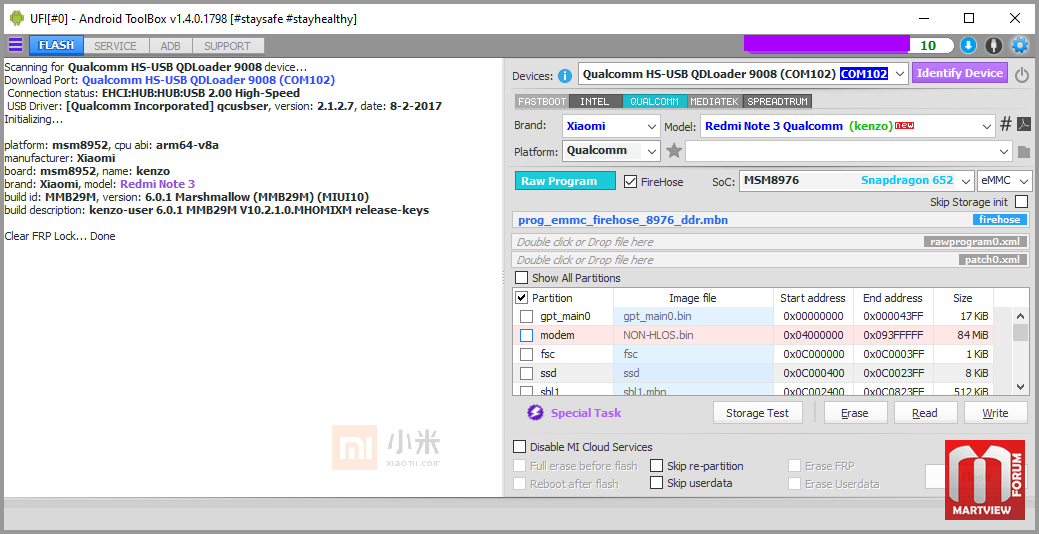Select the INTEL mode tab
This screenshot has width=1039, height=534.
tap(594, 101)
